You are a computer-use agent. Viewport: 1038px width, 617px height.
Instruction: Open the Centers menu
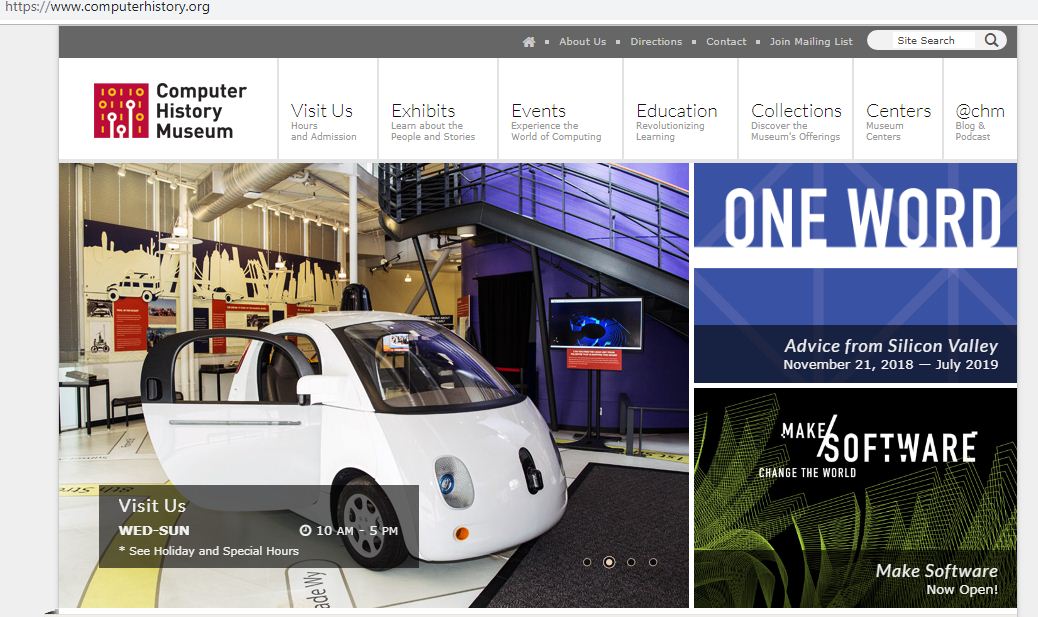click(x=898, y=110)
